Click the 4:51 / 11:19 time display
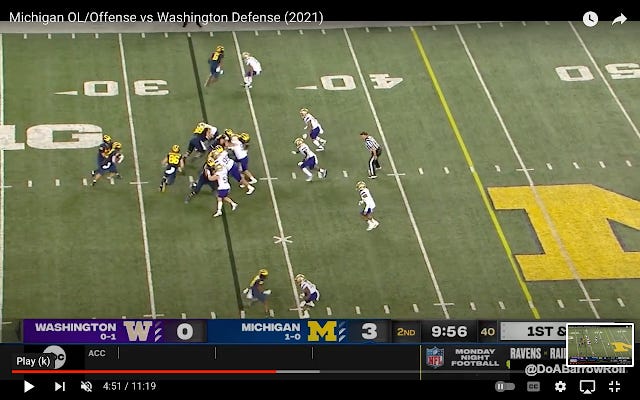This screenshot has height=400, width=640. 129,386
